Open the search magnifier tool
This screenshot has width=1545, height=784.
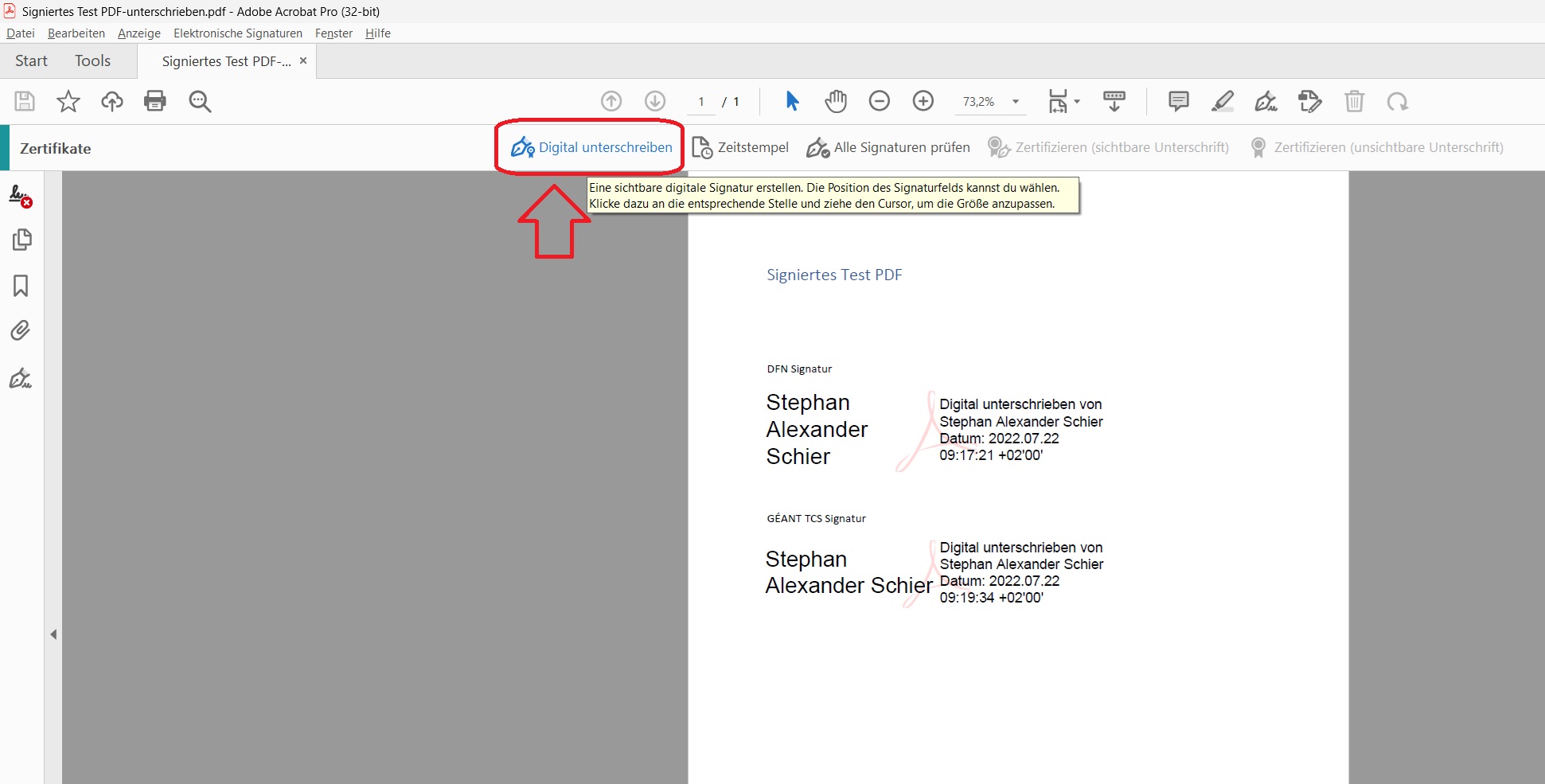[x=200, y=101]
